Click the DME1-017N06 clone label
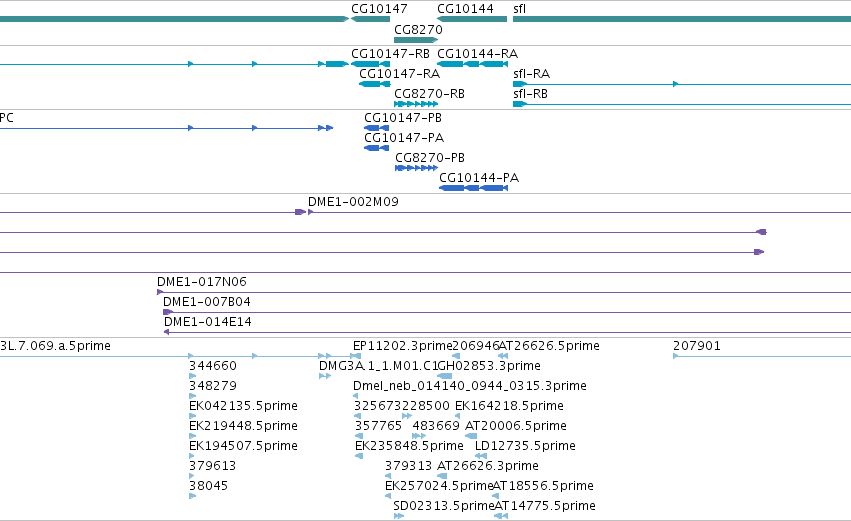Image resolution: width=851 pixels, height=521 pixels. coord(202,282)
